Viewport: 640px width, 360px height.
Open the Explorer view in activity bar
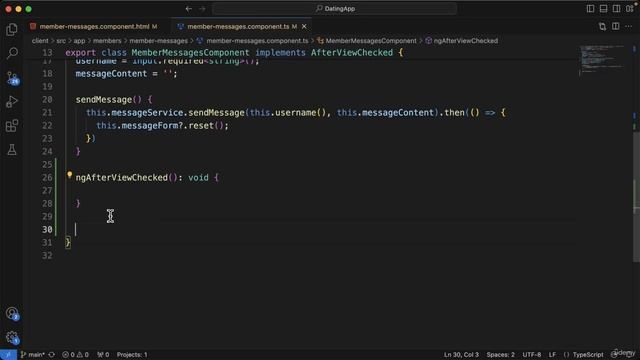point(12,29)
